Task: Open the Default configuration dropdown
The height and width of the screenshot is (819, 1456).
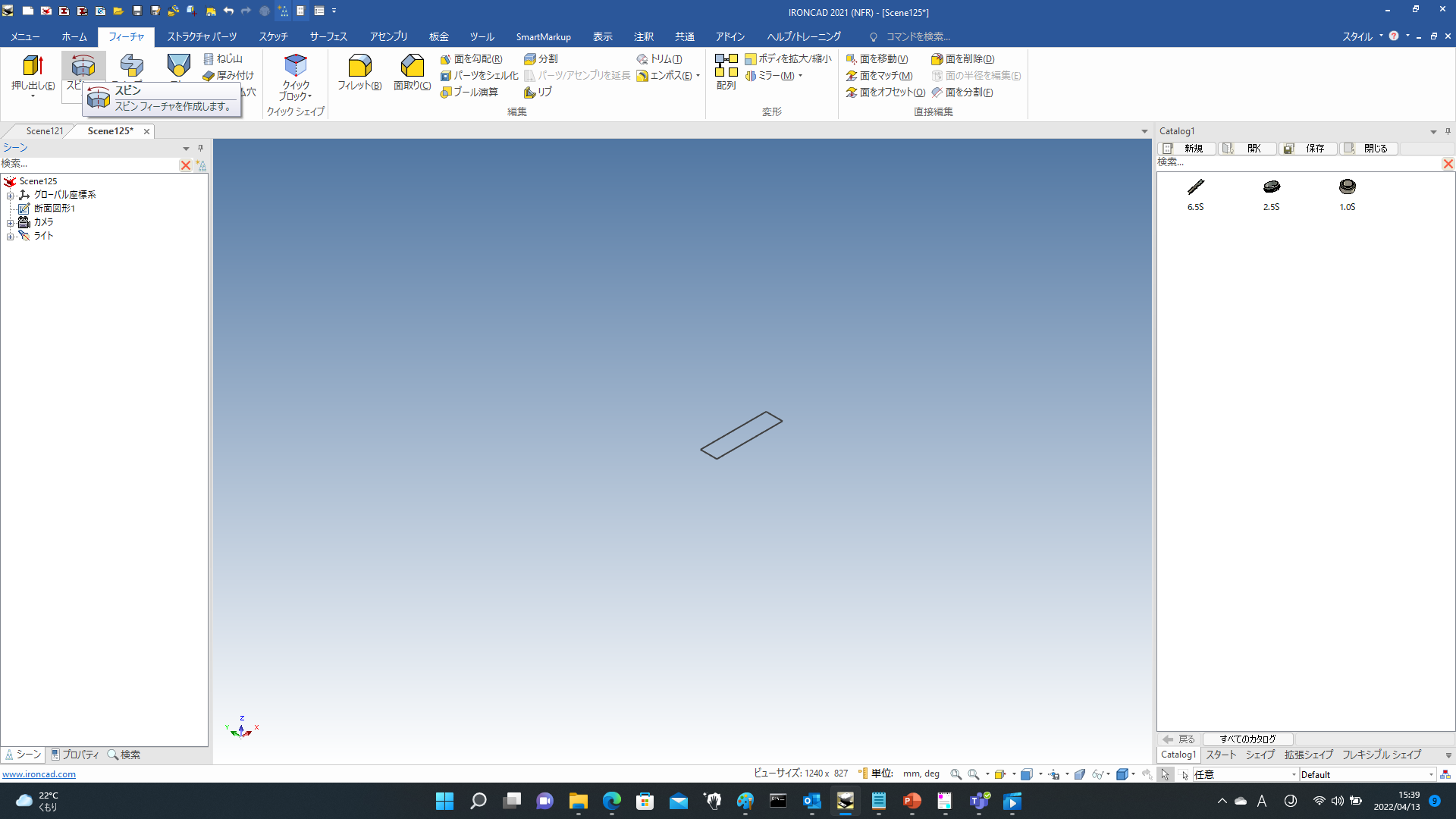Action: coord(1431,774)
